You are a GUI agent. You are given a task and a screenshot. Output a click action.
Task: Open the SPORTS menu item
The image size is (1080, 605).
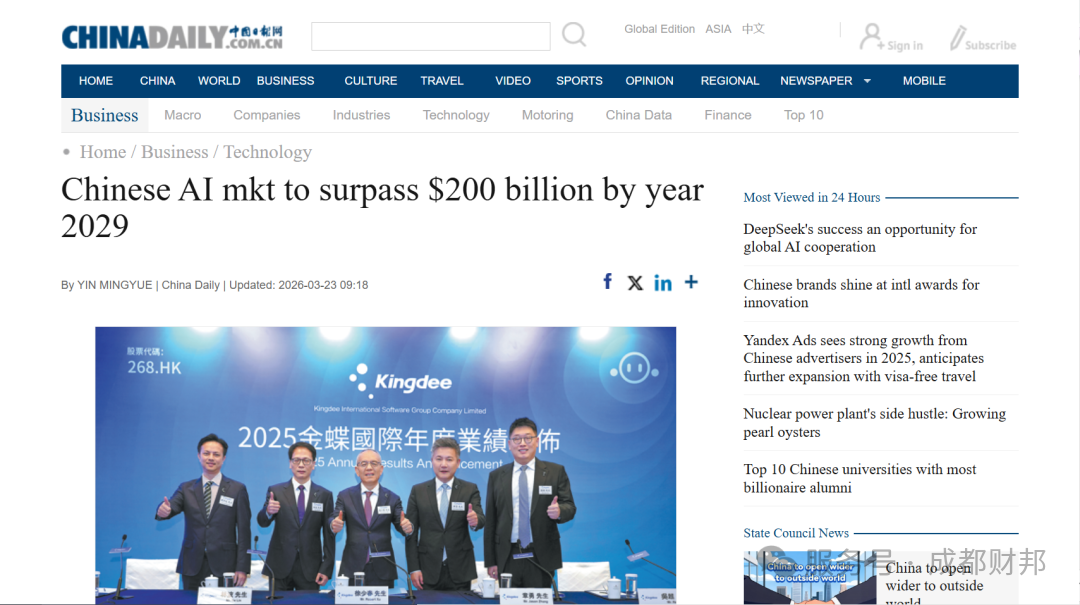(x=579, y=81)
